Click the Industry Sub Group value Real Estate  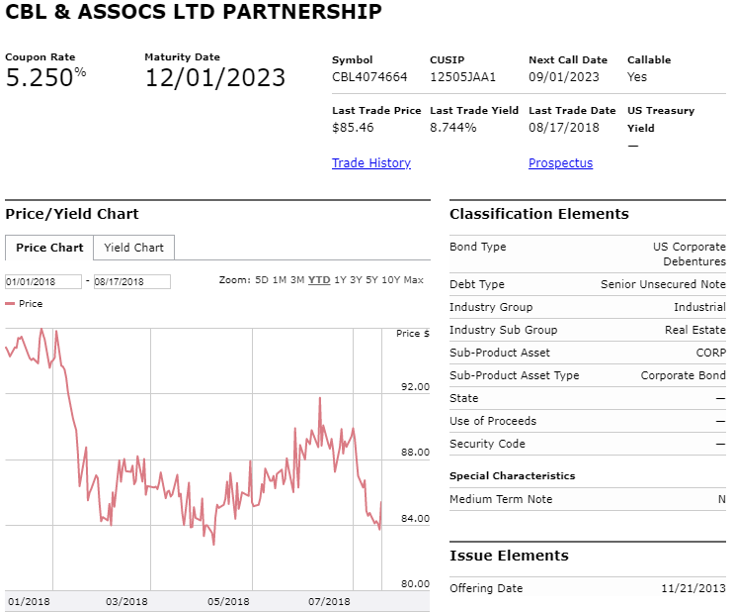tap(695, 330)
